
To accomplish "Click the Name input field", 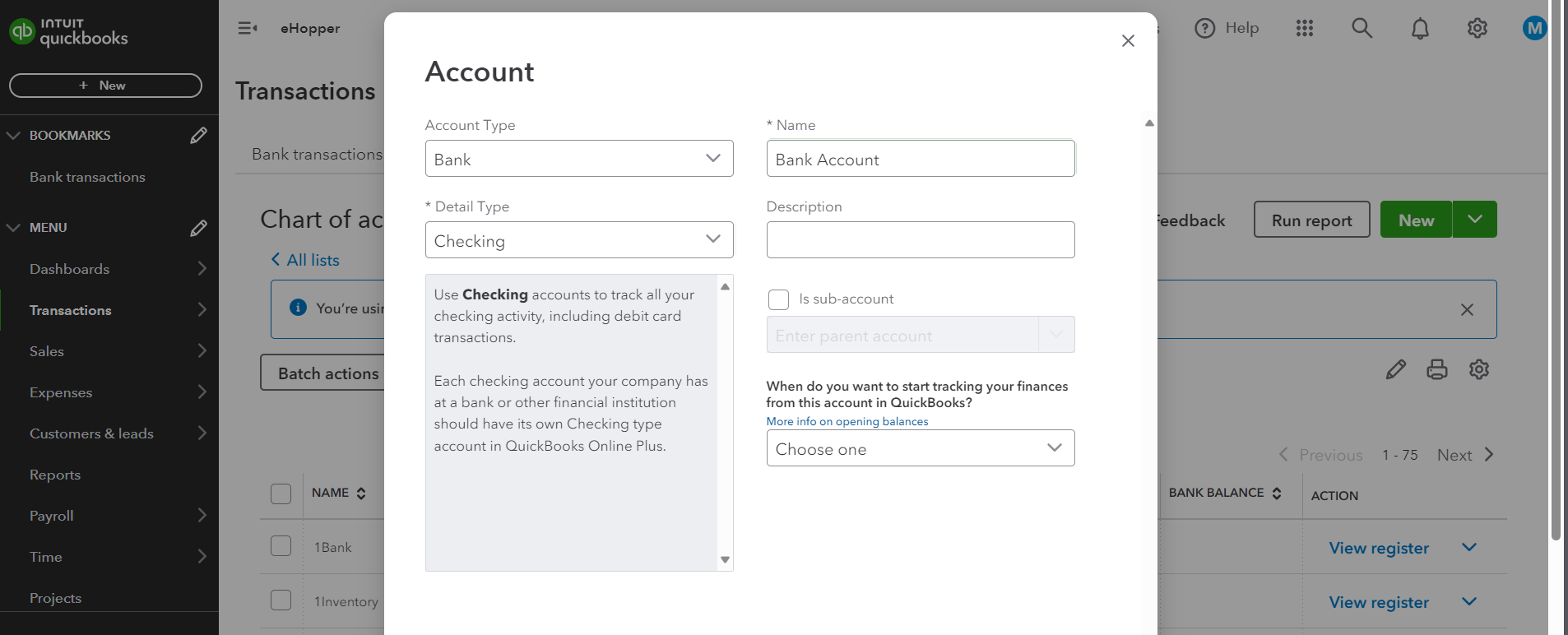I will click(921, 159).
